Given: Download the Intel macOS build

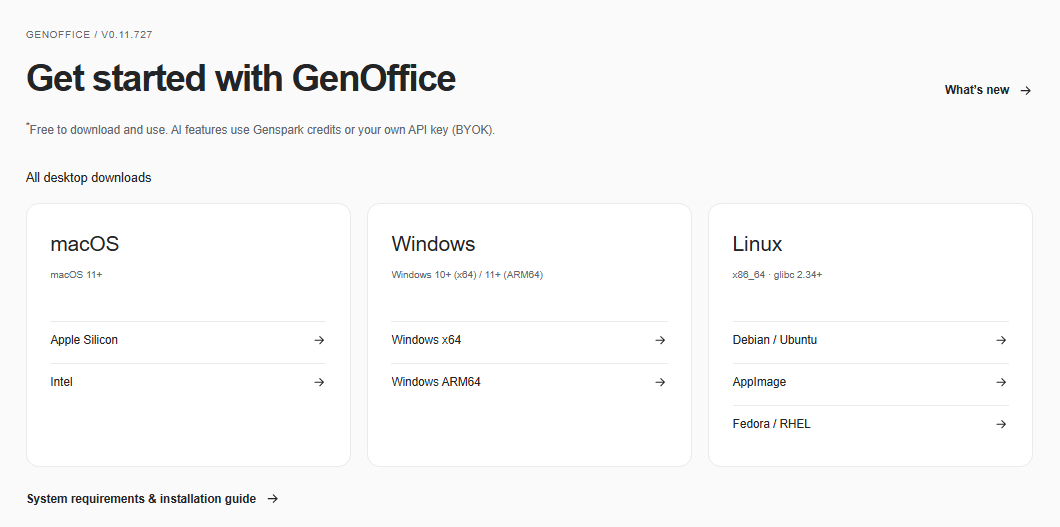Looking at the screenshot, I should 188,382.
